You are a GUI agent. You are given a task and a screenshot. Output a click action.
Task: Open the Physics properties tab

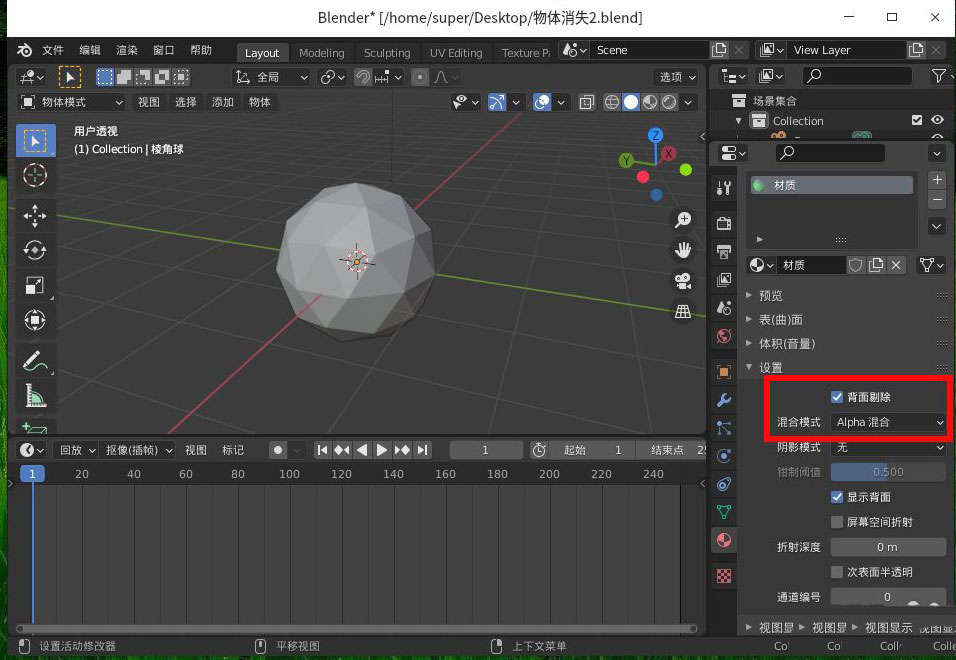click(x=724, y=456)
